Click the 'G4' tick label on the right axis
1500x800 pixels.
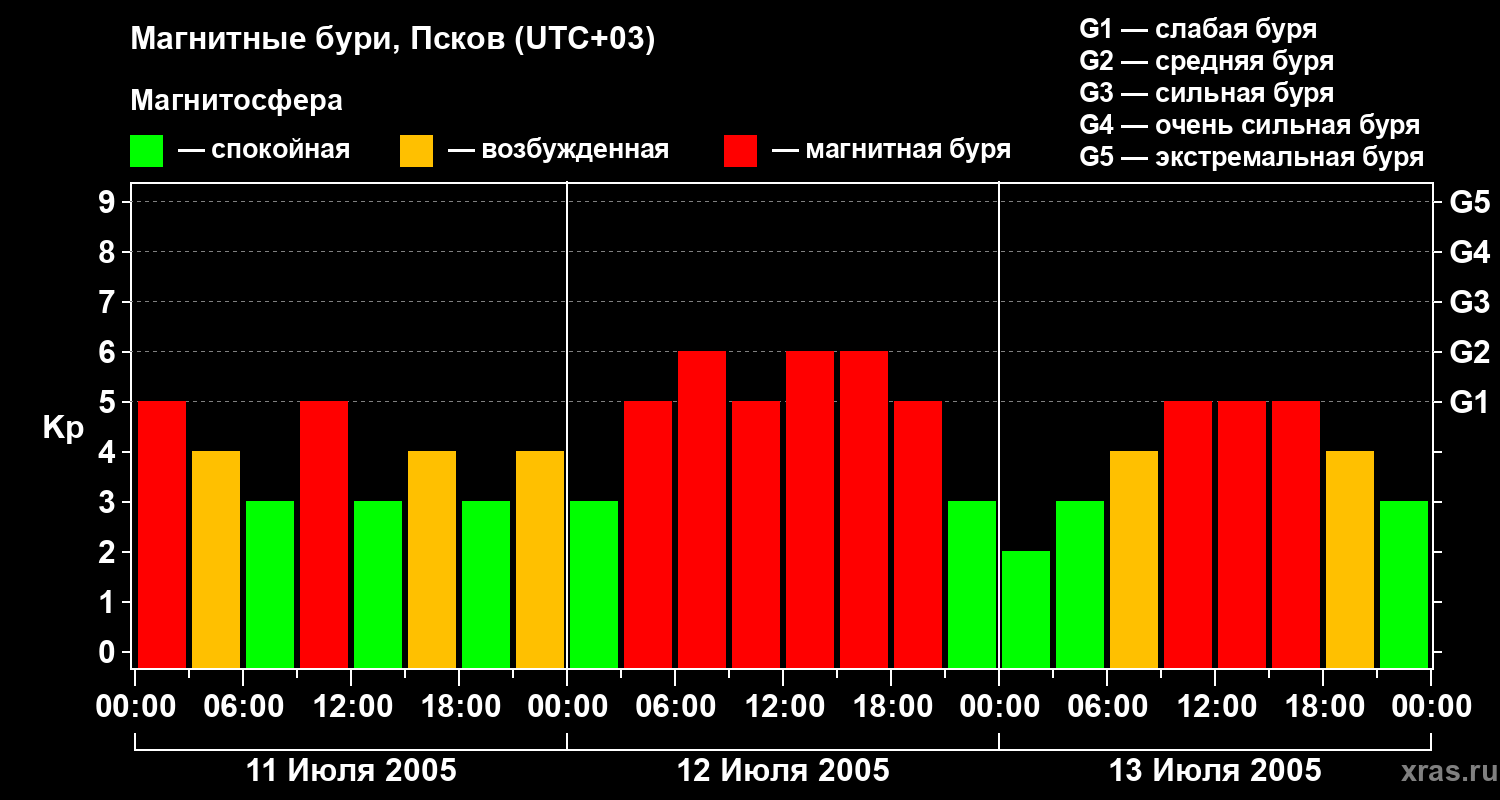pos(1470,252)
